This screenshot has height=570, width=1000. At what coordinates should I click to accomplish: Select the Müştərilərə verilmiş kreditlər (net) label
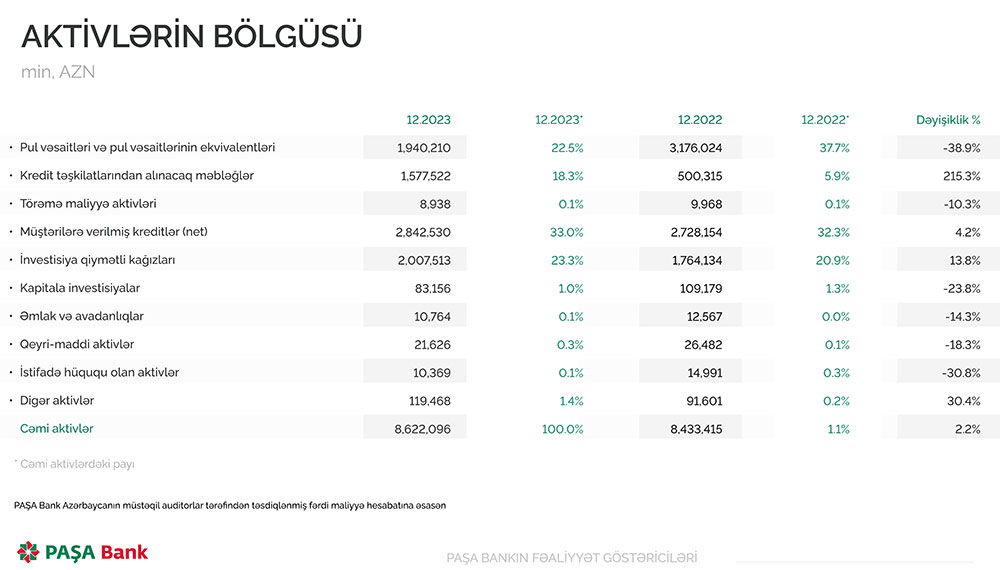click(x=116, y=232)
